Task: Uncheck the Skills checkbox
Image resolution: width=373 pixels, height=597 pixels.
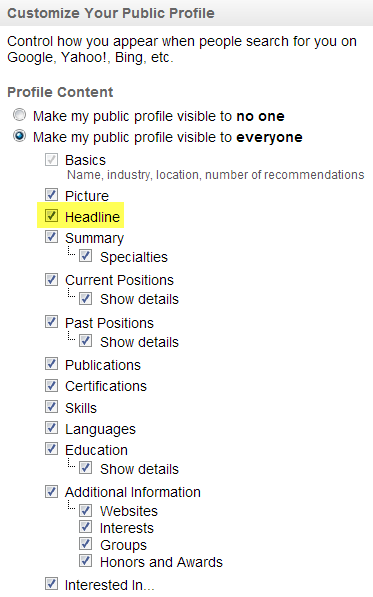Action: point(51,407)
